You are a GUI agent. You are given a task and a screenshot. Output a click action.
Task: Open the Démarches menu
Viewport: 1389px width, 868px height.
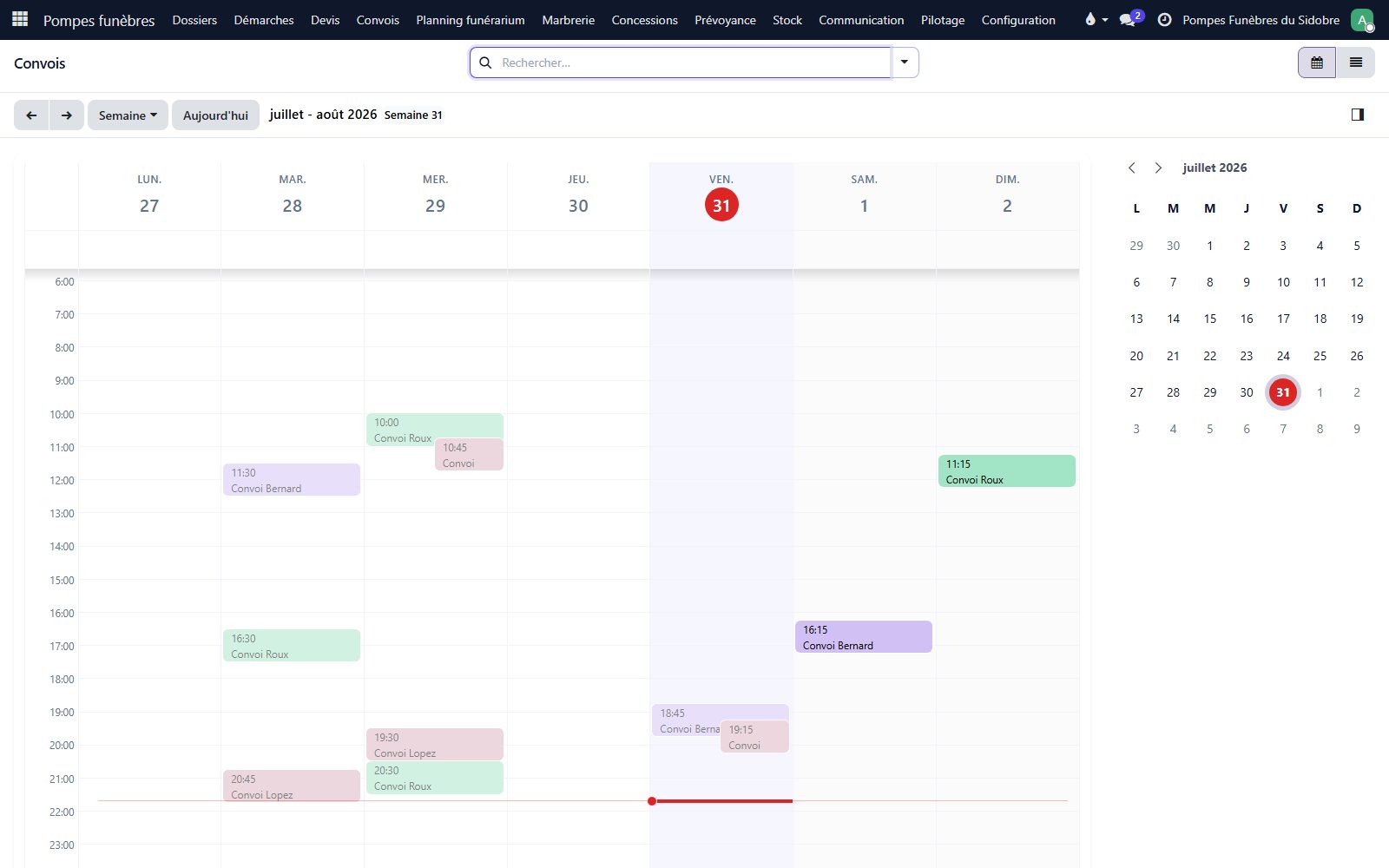[264, 20]
